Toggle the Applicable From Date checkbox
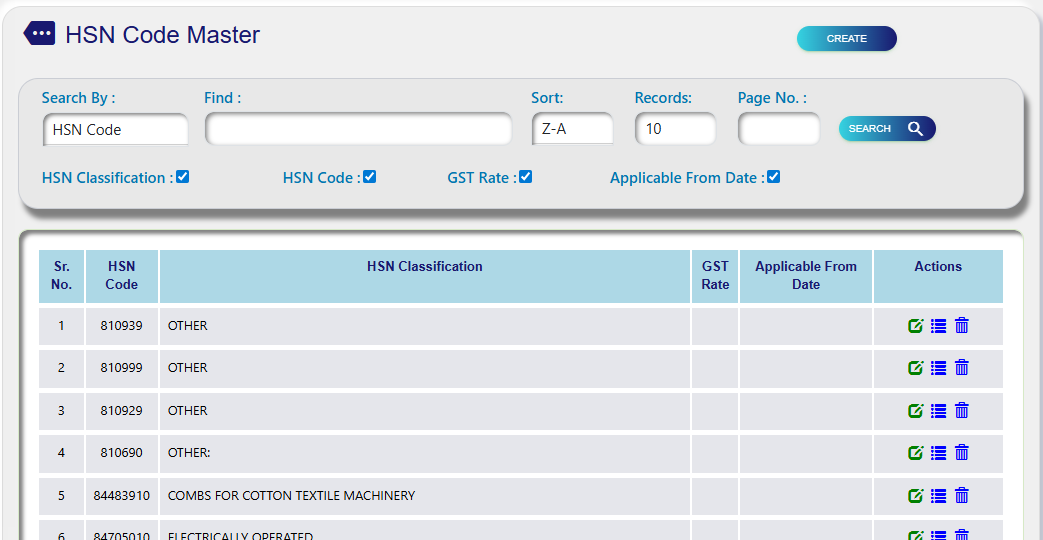The width and height of the screenshot is (1043, 540). (x=773, y=177)
